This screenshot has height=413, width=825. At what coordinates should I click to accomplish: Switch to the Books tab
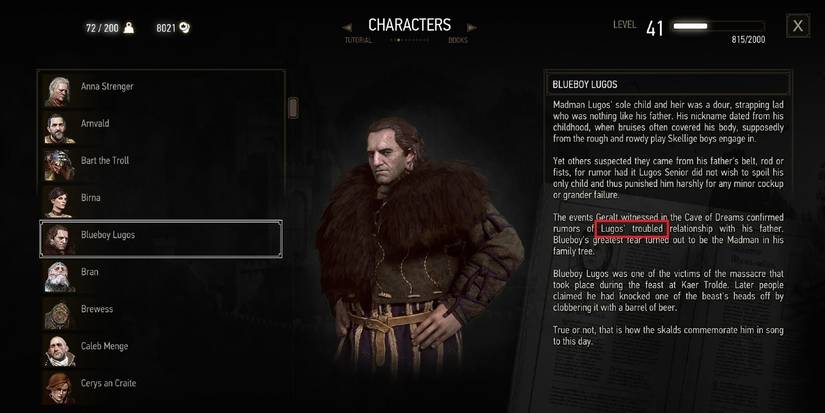458,40
